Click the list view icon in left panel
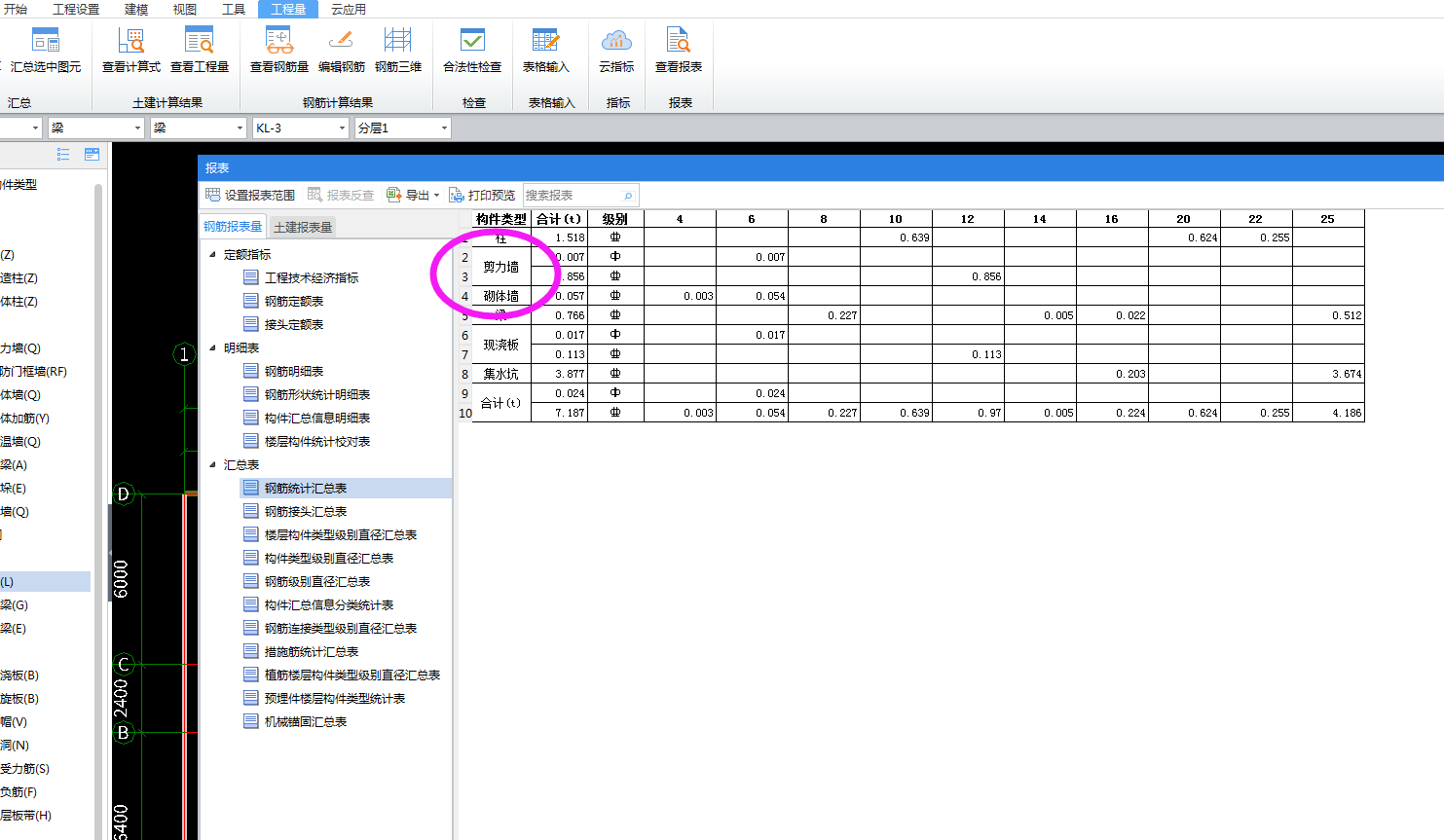The height and width of the screenshot is (840, 1444). pyautogui.click(x=63, y=154)
